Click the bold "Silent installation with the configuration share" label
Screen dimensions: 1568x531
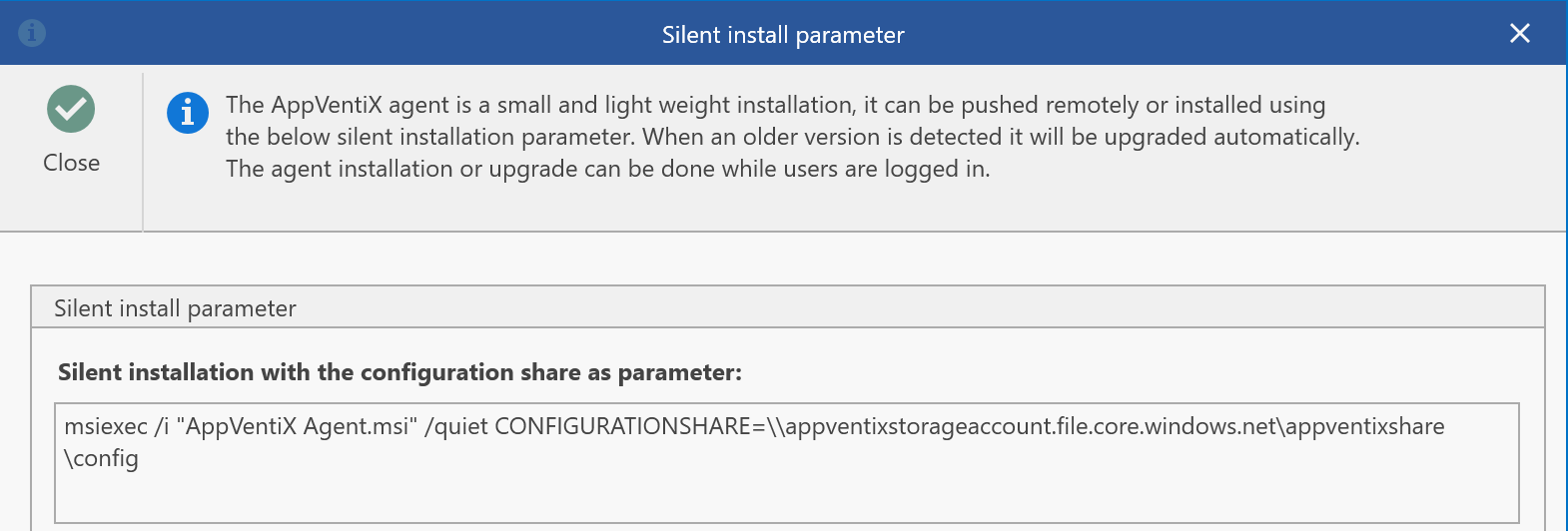[x=399, y=372]
